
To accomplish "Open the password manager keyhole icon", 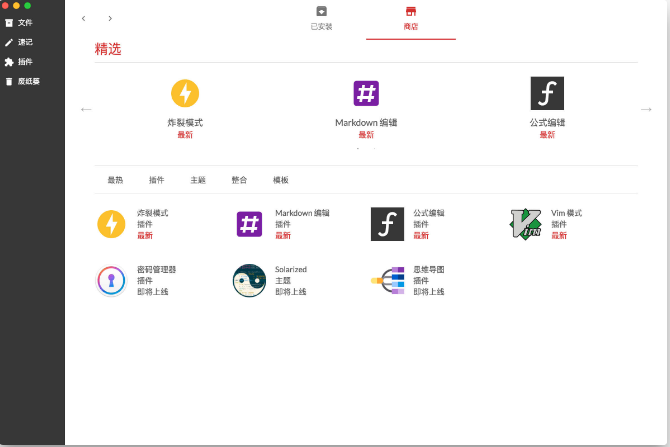I will pos(111,280).
